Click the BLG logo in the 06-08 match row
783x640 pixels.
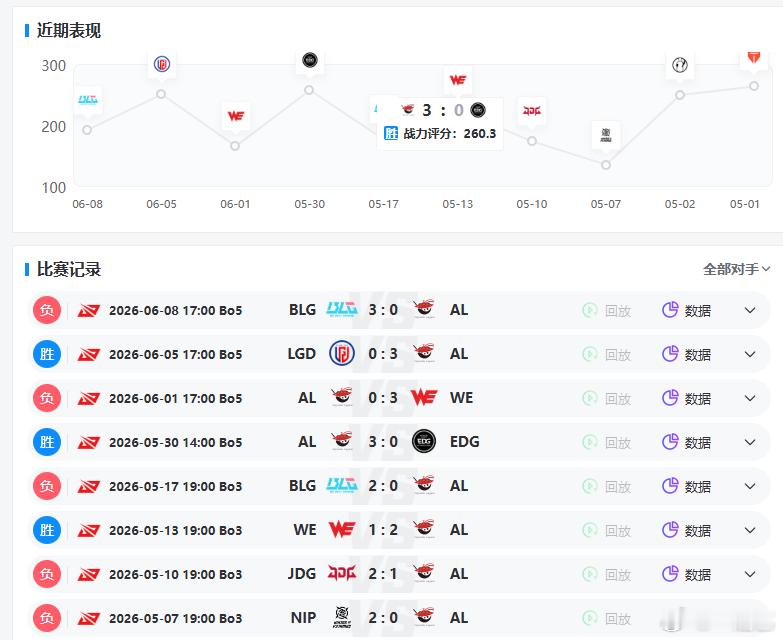pos(342,309)
